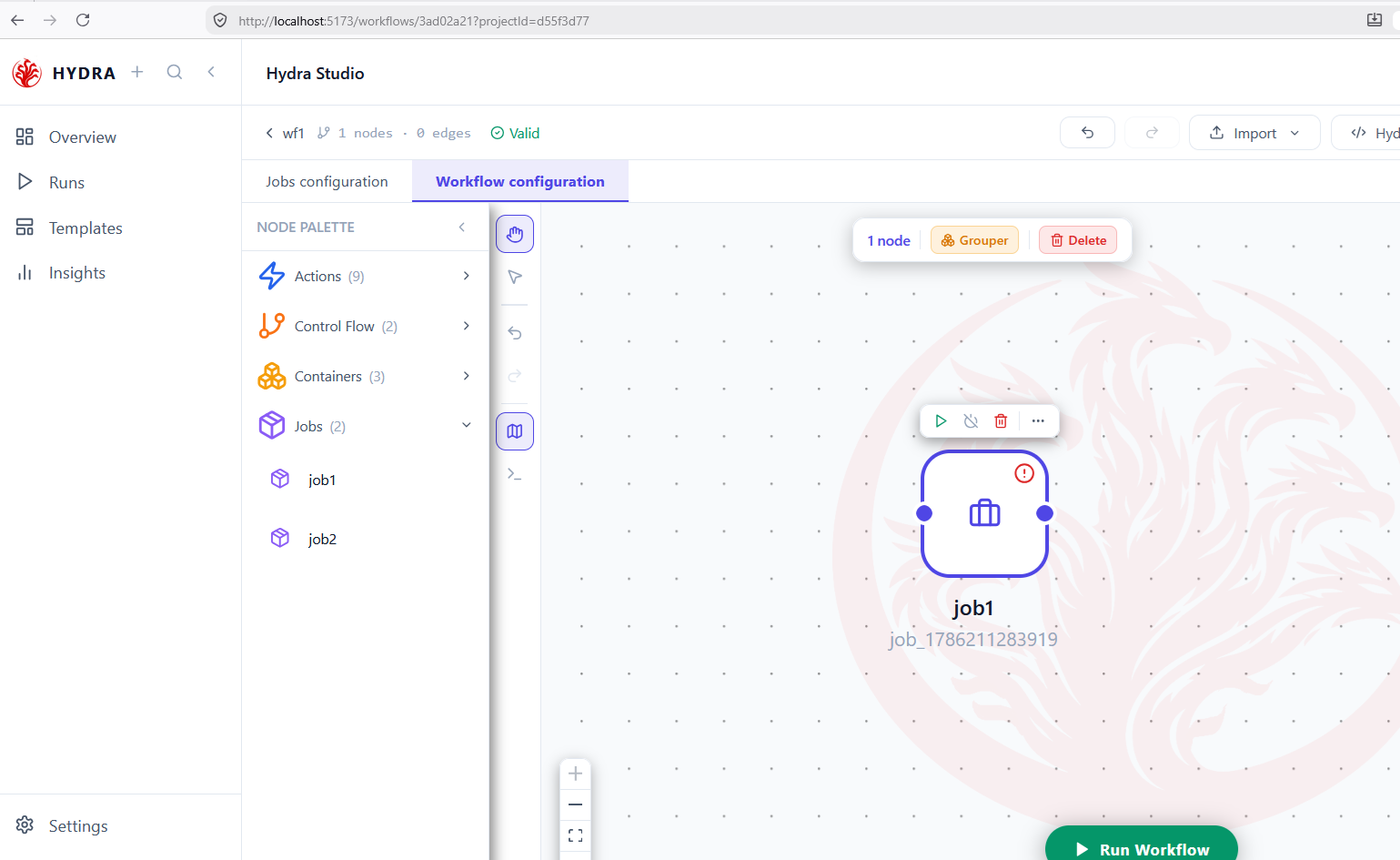Click the top bar undo button

click(x=1087, y=133)
